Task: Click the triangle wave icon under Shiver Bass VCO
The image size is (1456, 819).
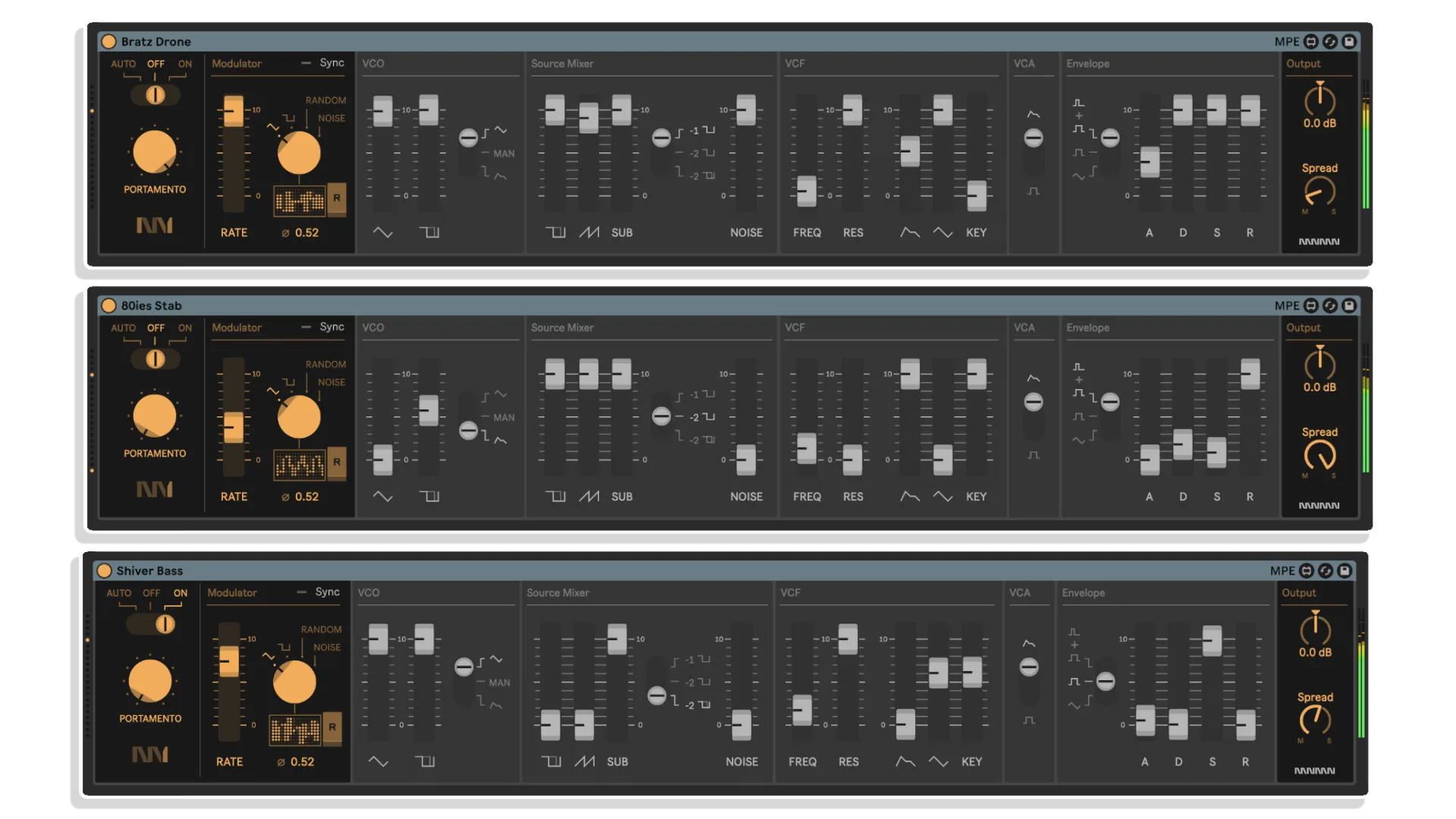Action: pos(378,762)
